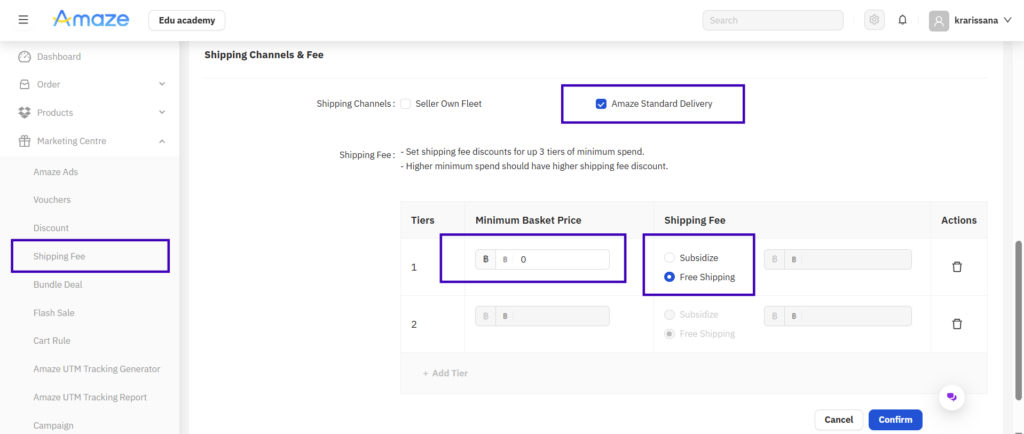Image resolution: width=1024 pixels, height=434 pixels.
Task: Click the Cancel button
Action: (839, 420)
